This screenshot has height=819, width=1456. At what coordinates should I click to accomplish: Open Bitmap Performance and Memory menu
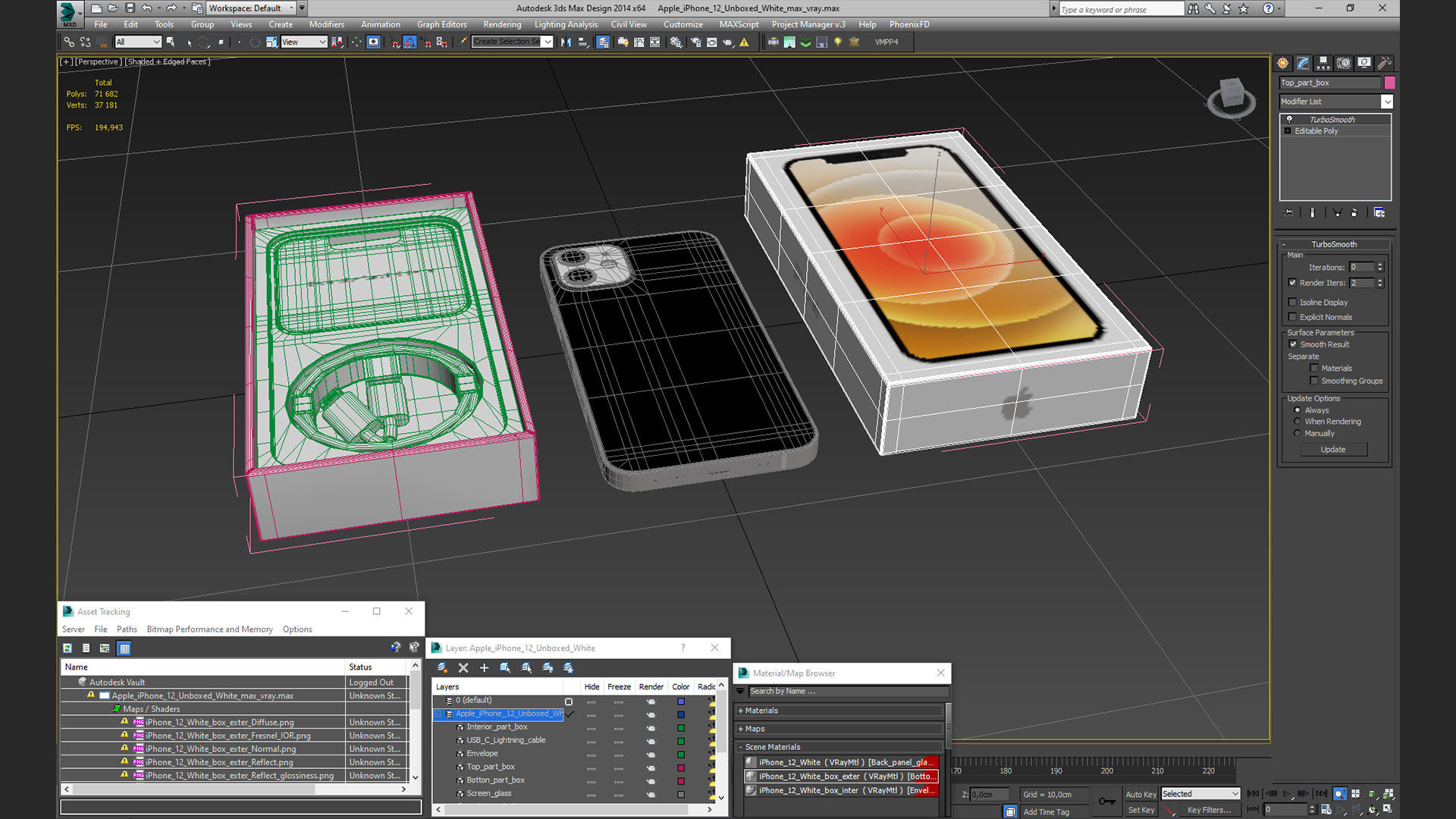coord(209,629)
